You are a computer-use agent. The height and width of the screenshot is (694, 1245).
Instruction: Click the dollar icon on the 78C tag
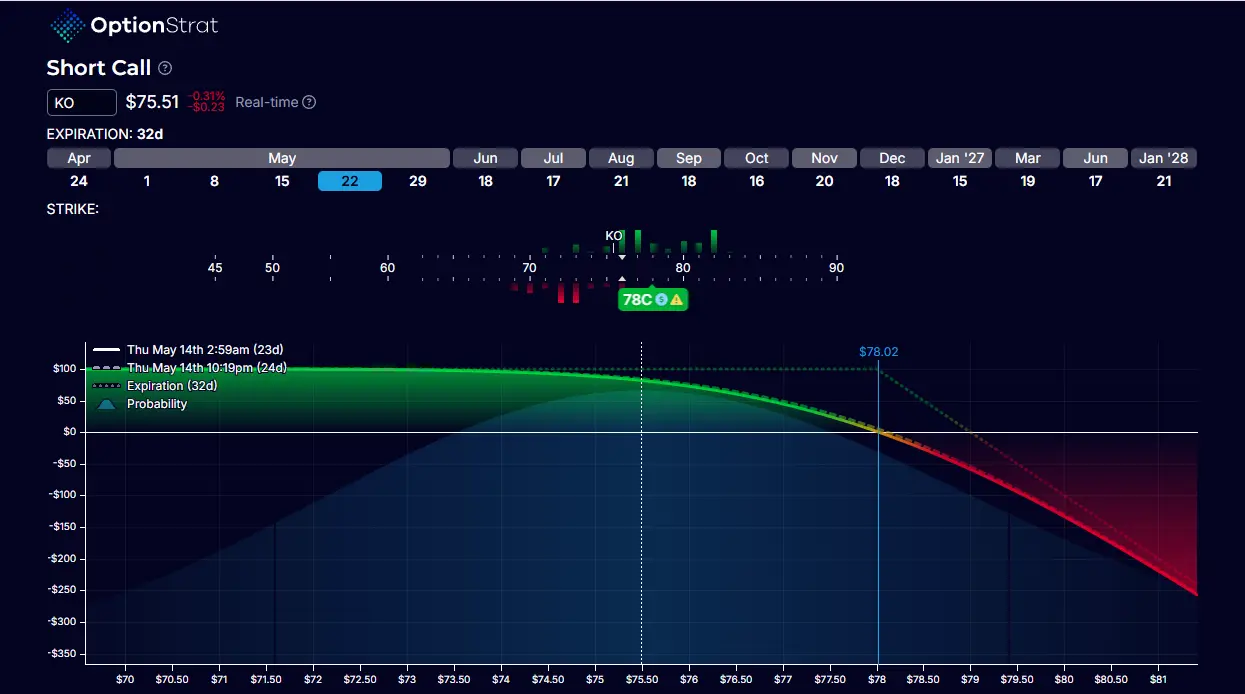[662, 299]
